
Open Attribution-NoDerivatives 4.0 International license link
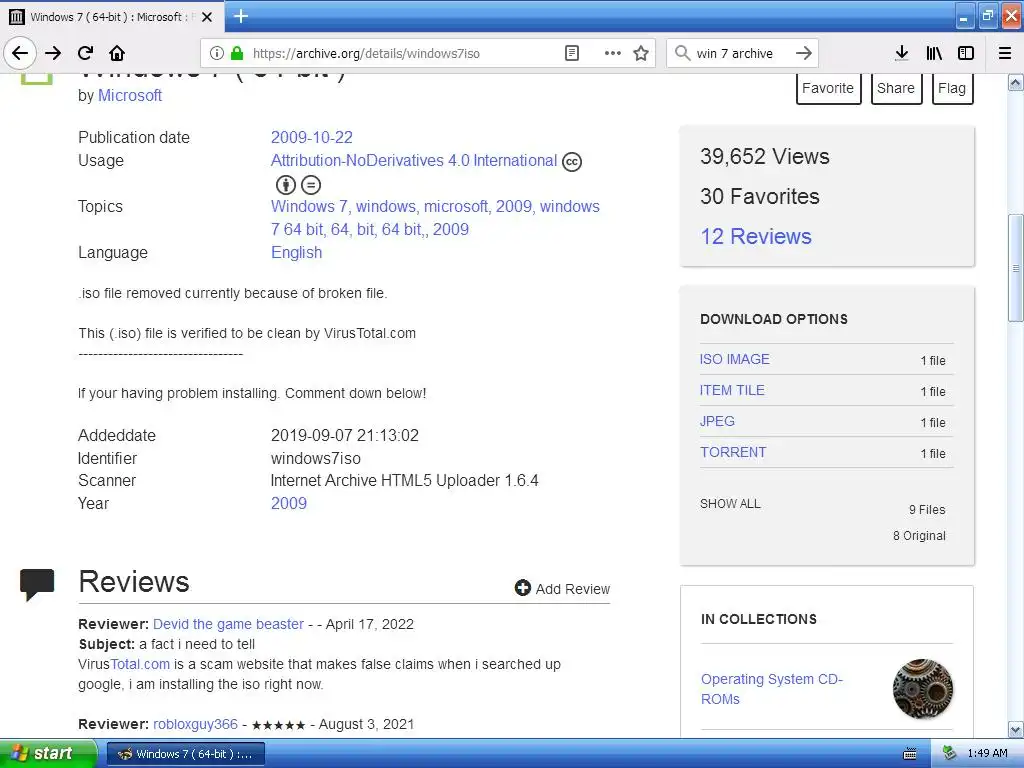point(414,161)
